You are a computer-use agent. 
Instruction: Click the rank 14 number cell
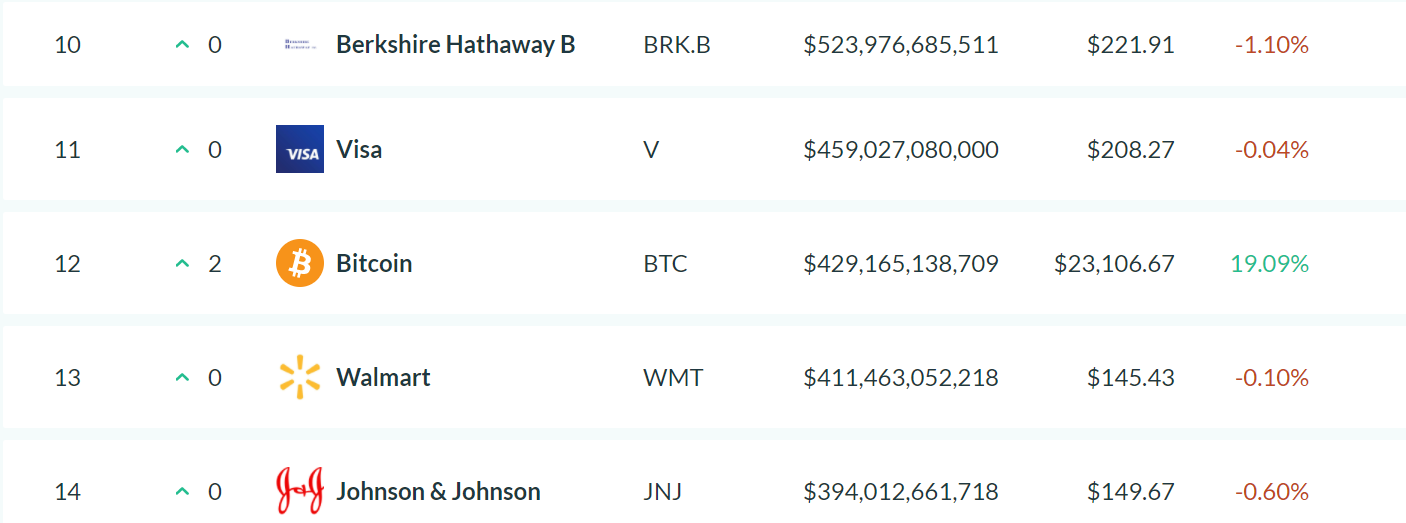click(x=68, y=492)
